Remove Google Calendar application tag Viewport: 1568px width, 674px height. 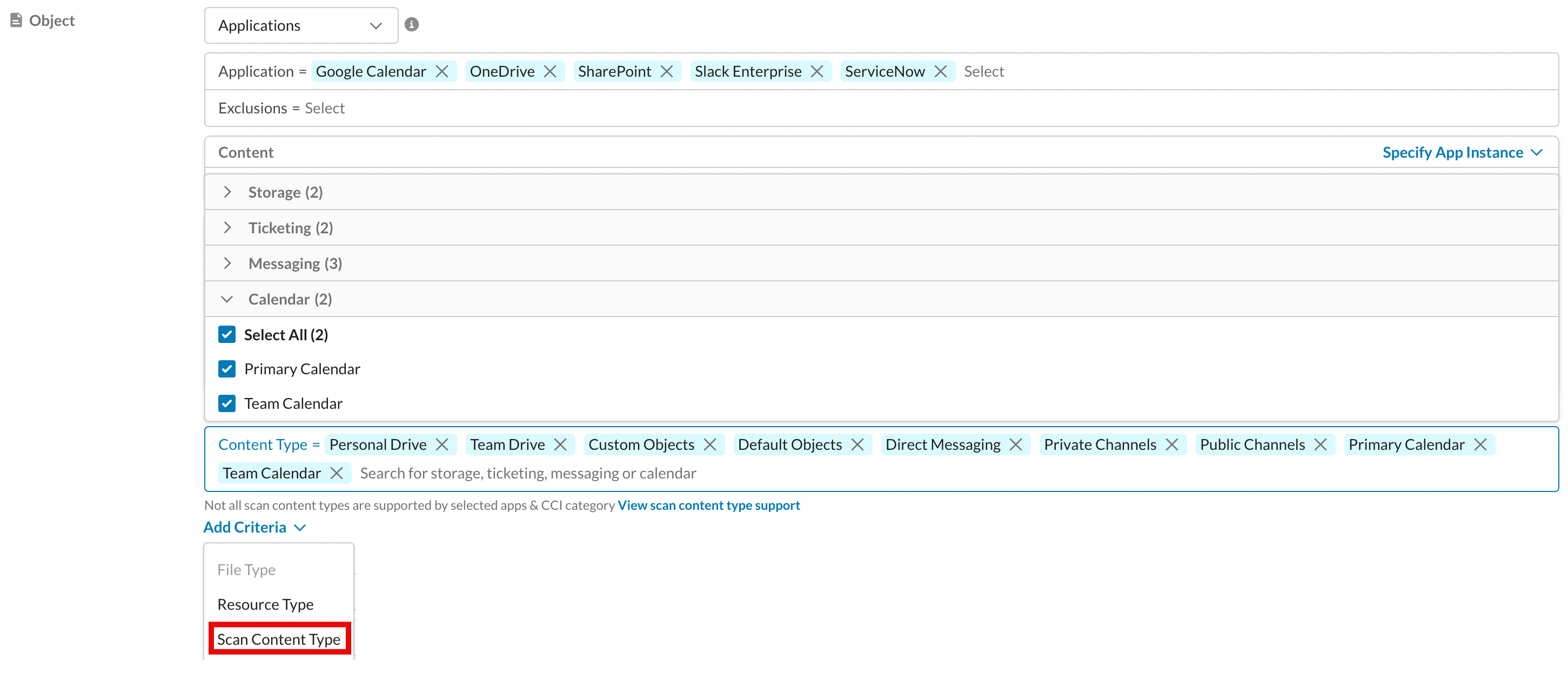(x=443, y=71)
